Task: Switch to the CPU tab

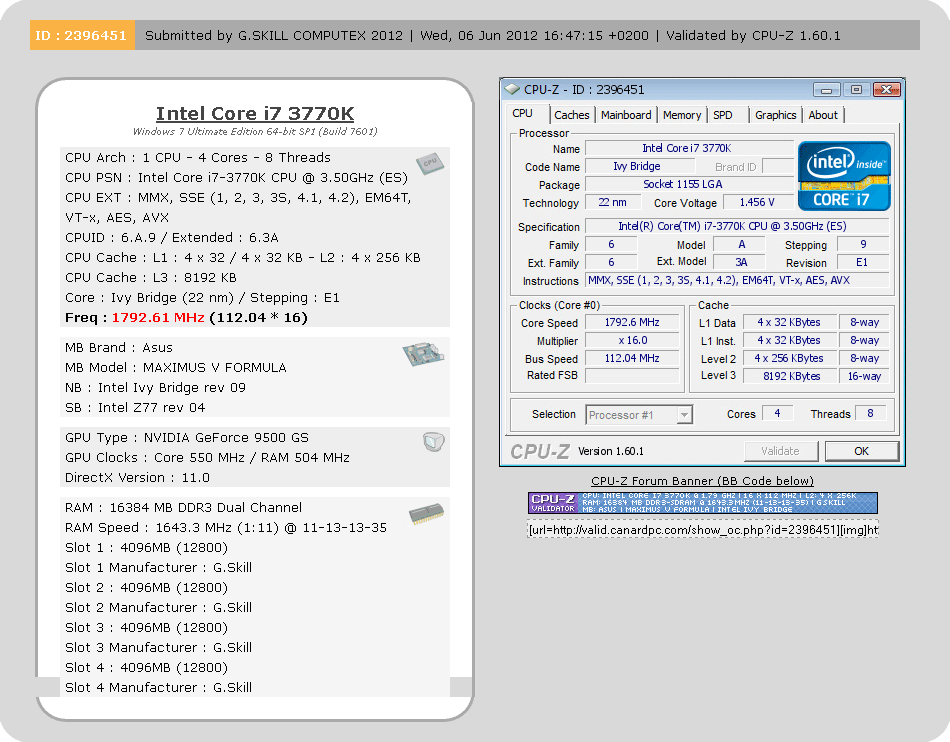Action: pos(522,114)
